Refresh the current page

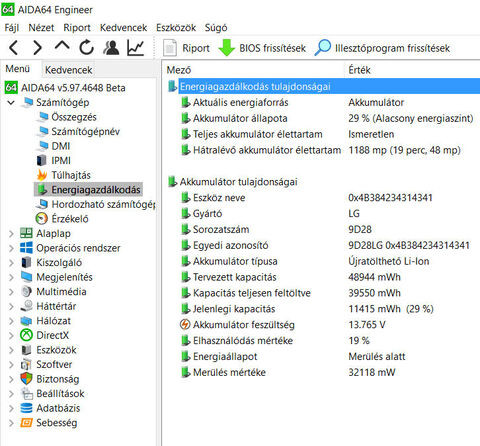pos(87,48)
